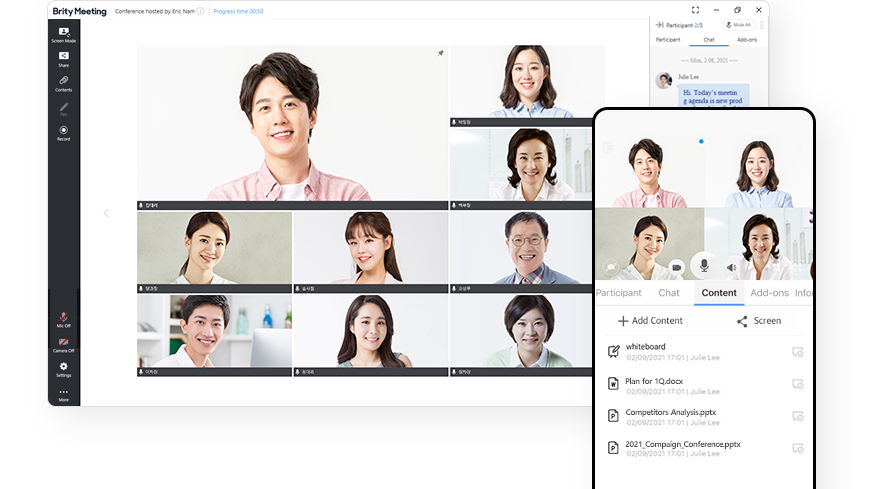
Task: Switch to the Participant tab in the desktop panel
Action: [x=668, y=40]
